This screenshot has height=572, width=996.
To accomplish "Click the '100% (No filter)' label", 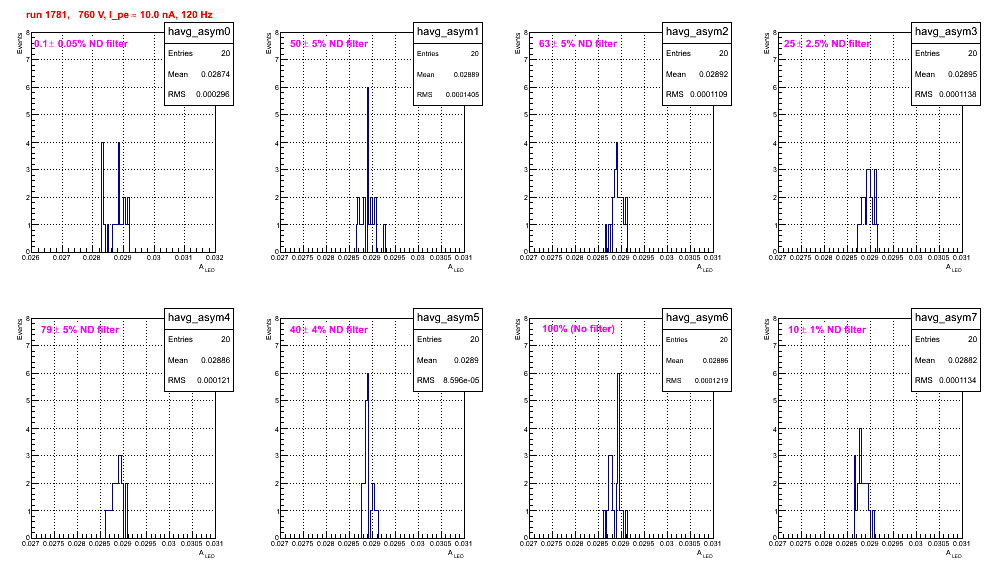I will click(x=579, y=329).
